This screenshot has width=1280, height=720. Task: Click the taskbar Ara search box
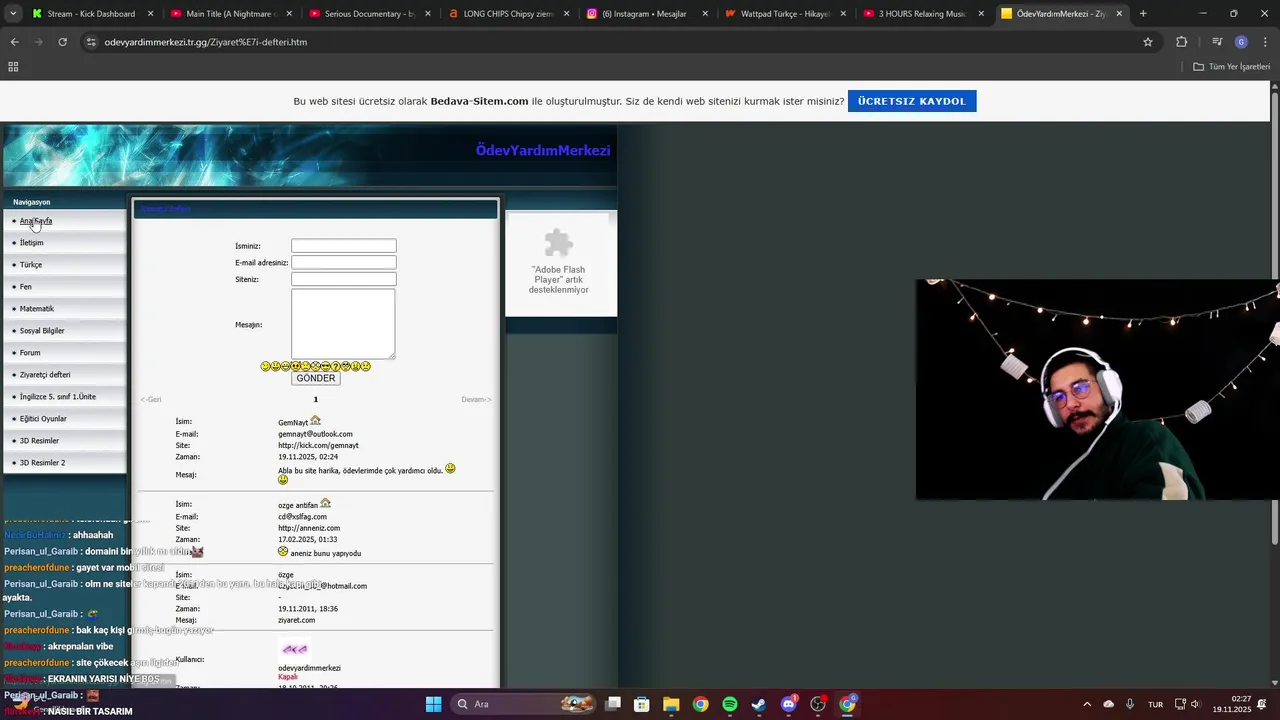pyautogui.click(x=523, y=704)
